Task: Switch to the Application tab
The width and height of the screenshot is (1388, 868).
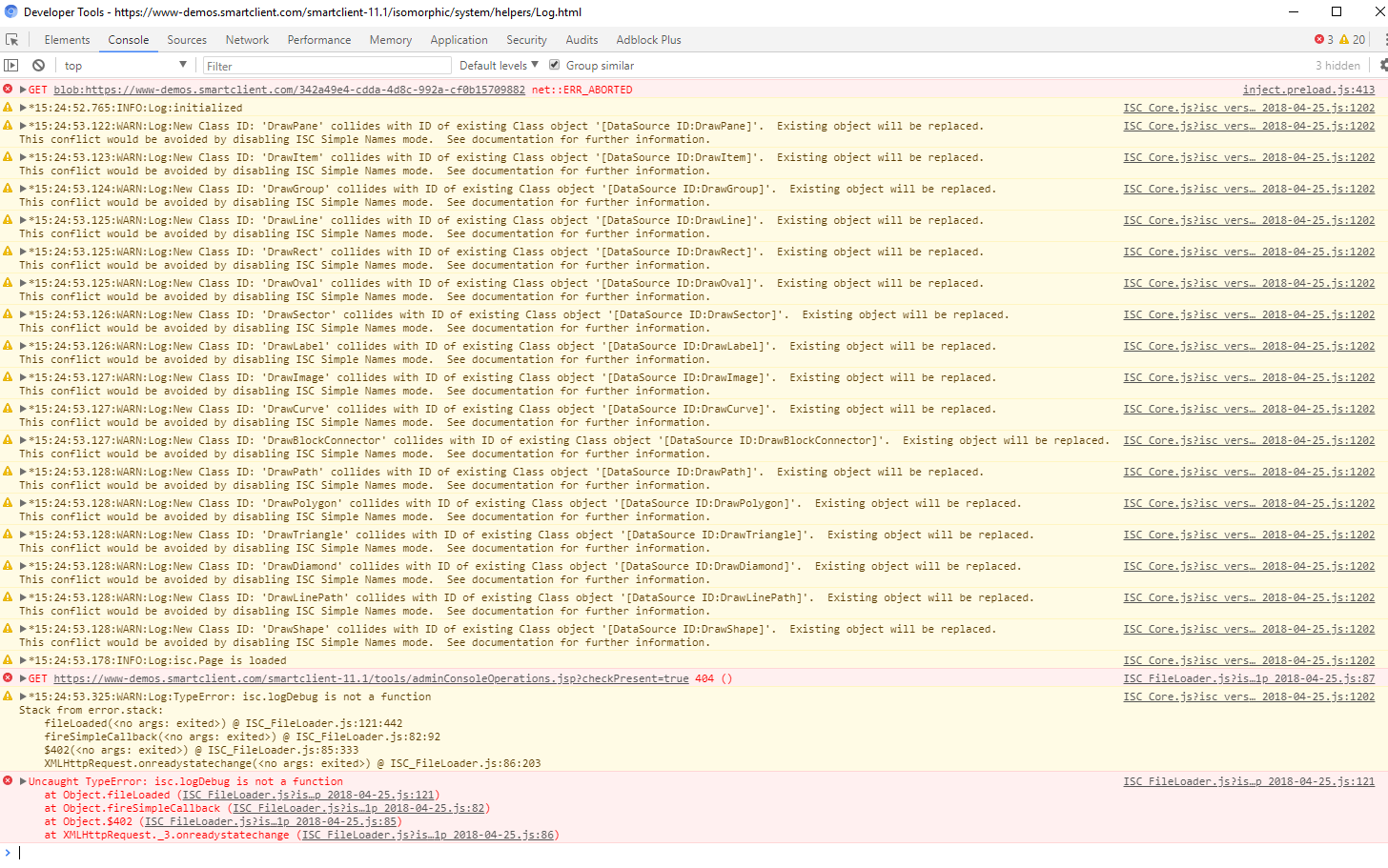Action: coord(459,40)
